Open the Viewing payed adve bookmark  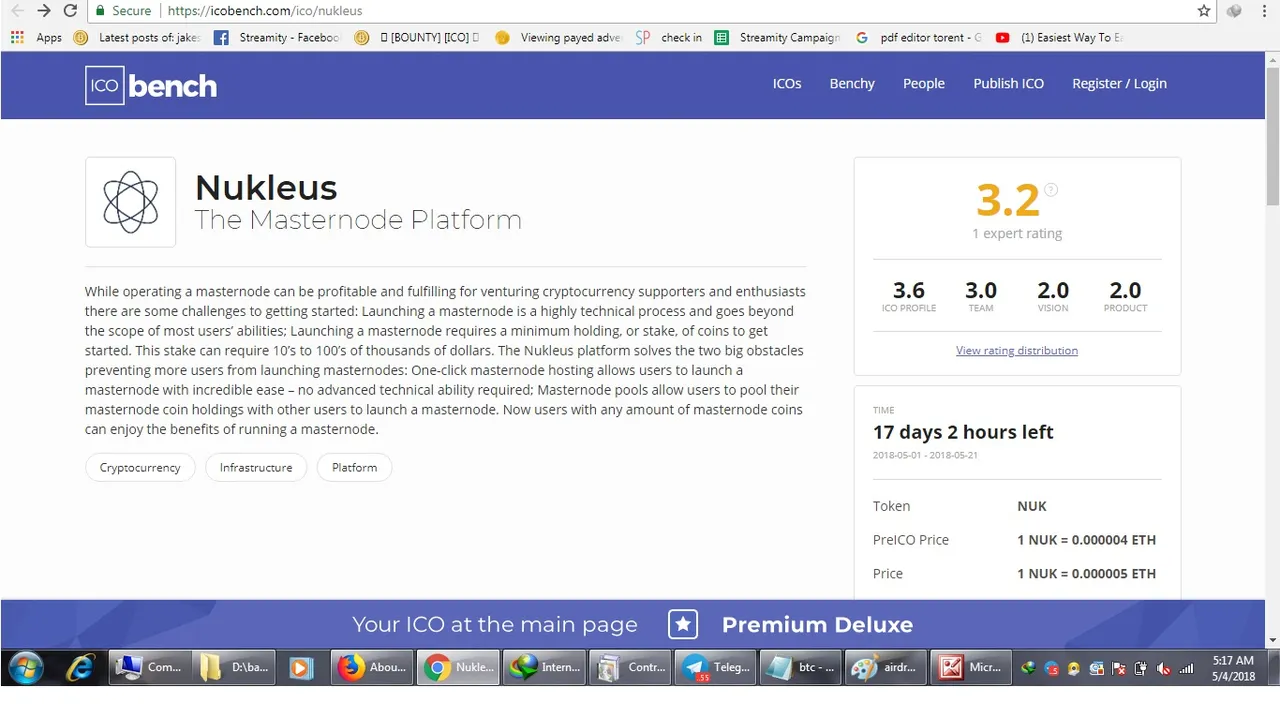point(559,37)
